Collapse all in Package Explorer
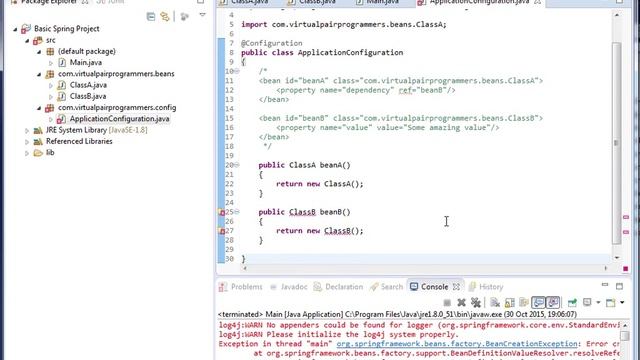The width and height of the screenshot is (640, 360). pos(151,16)
